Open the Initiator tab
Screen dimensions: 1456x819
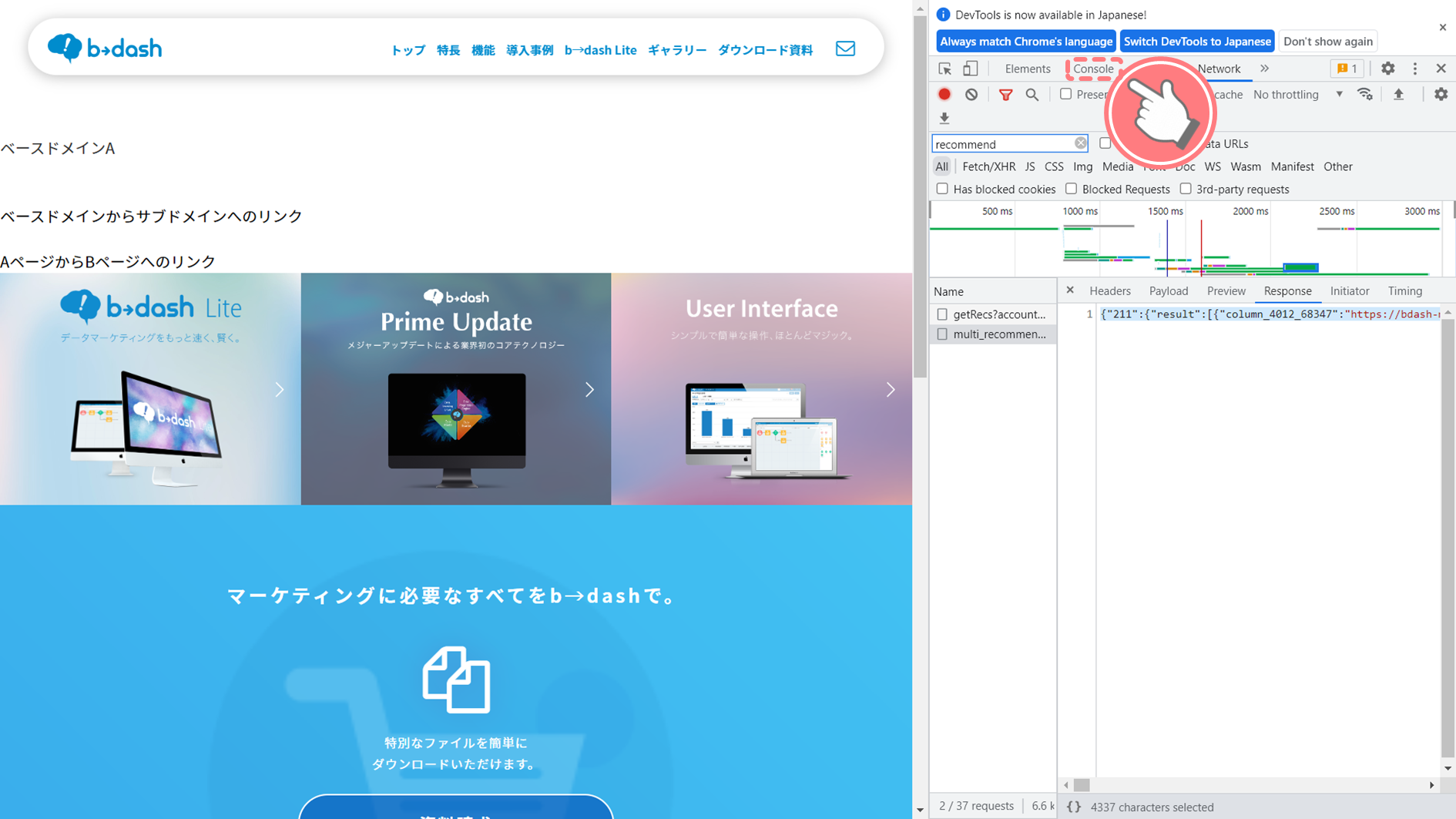click(1350, 290)
